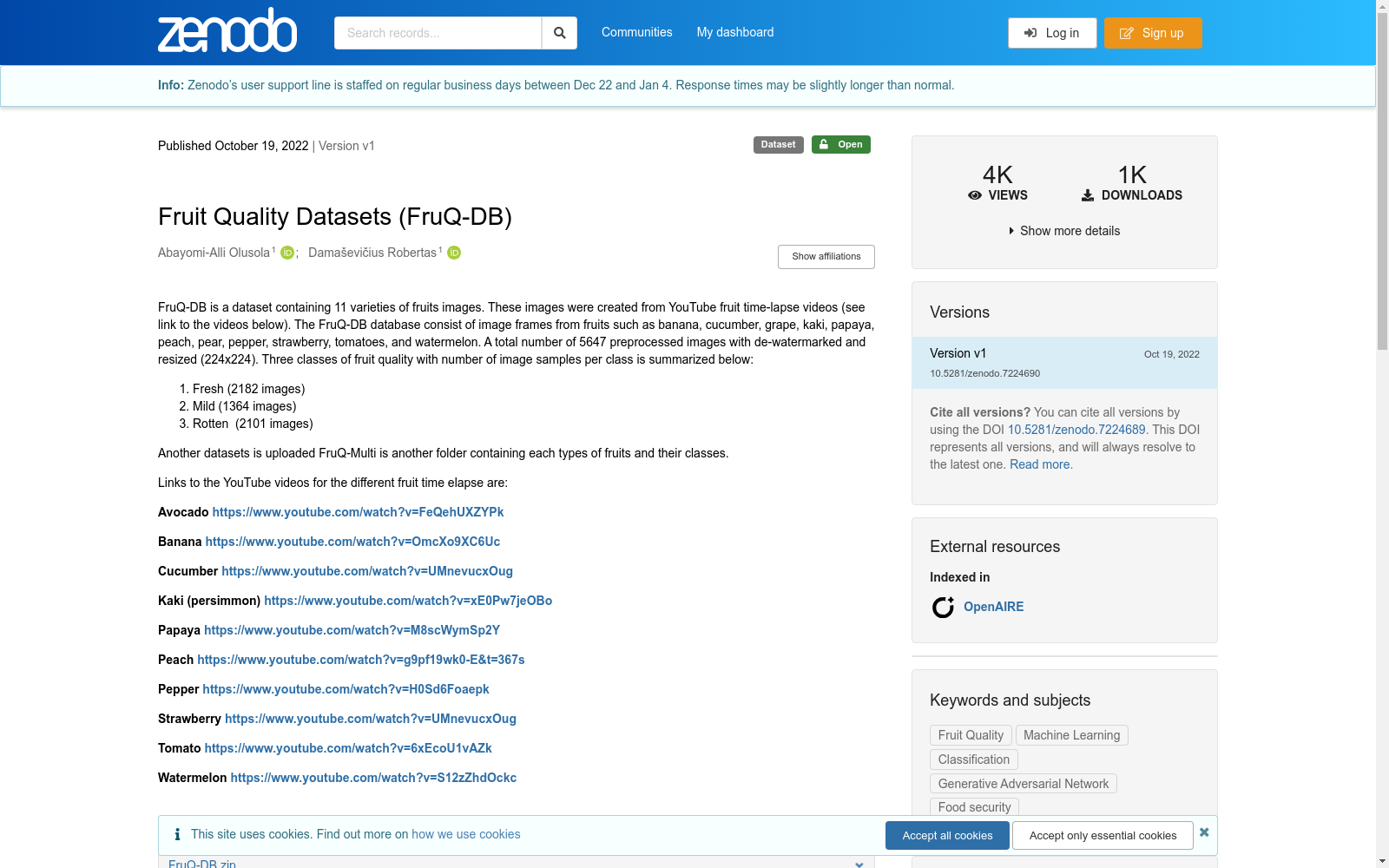Click the Read more link about versions
Image resolution: width=1389 pixels, height=868 pixels.
(x=1039, y=464)
